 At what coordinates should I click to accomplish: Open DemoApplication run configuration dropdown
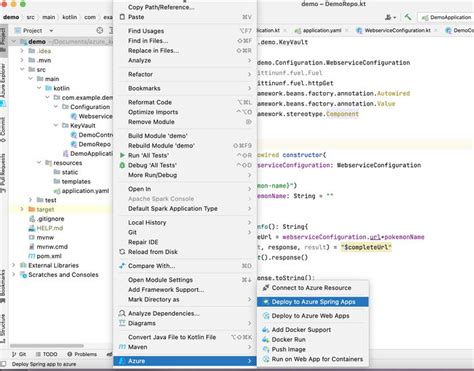pyautogui.click(x=446, y=17)
